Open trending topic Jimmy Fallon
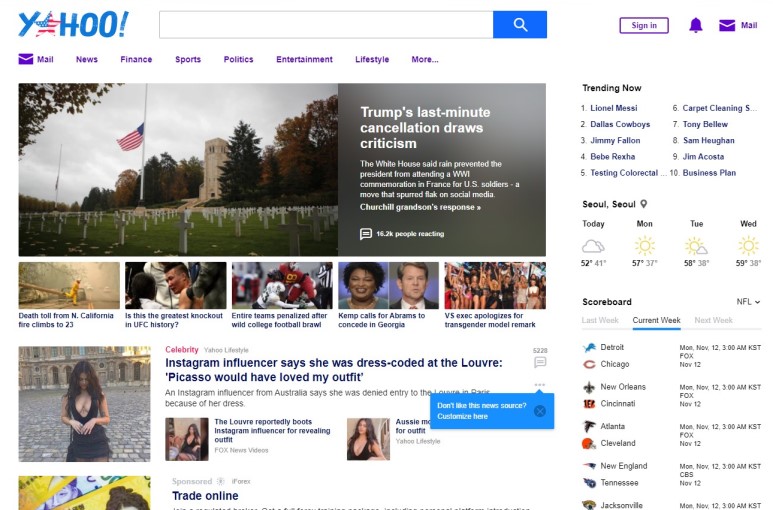 point(615,140)
